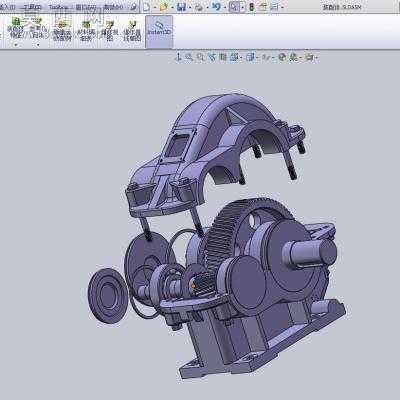Open the dropdown arrow next to New
This screenshot has height=400, width=400.
tap(155, 7)
